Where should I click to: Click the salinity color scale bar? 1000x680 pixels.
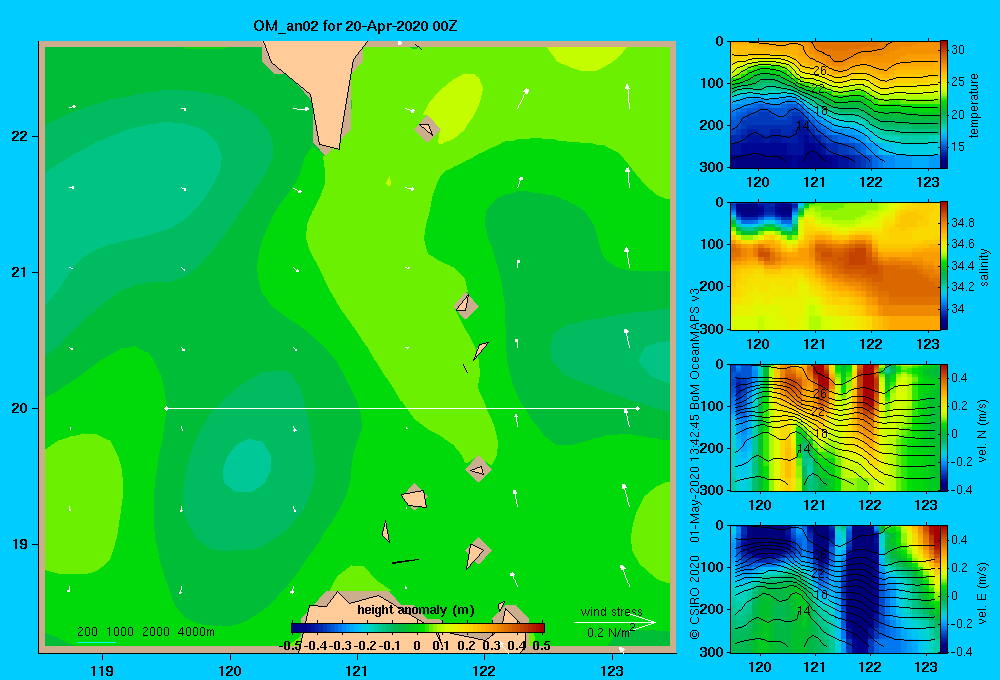(x=944, y=266)
